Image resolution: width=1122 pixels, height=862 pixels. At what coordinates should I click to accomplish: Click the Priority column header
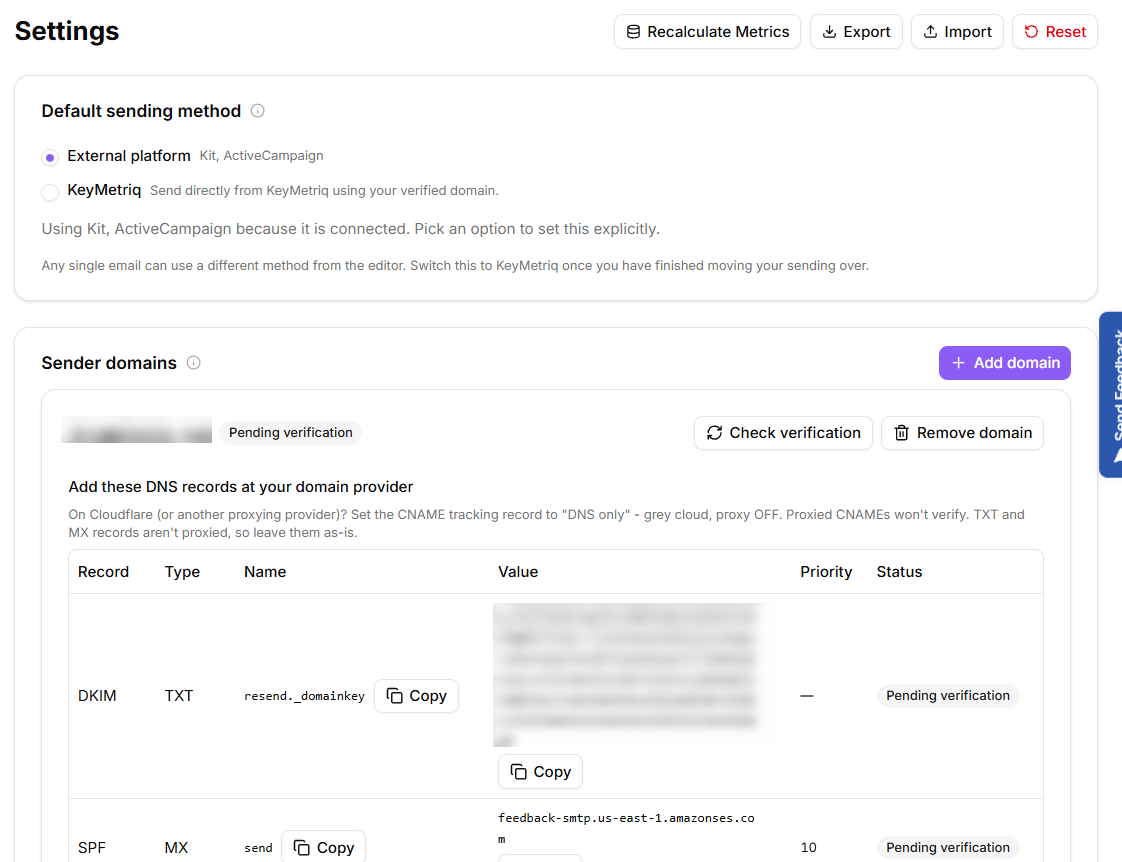(x=826, y=572)
